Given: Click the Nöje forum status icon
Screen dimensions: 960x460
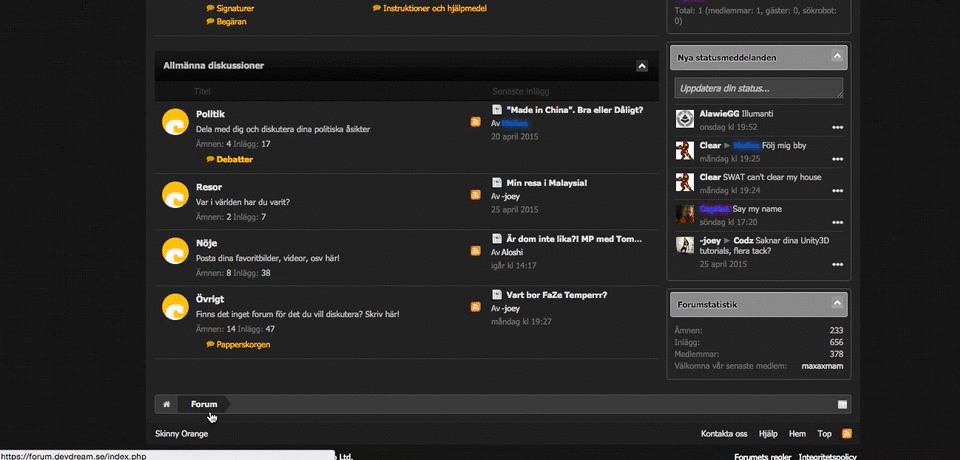Looking at the screenshot, I should click(x=176, y=250).
